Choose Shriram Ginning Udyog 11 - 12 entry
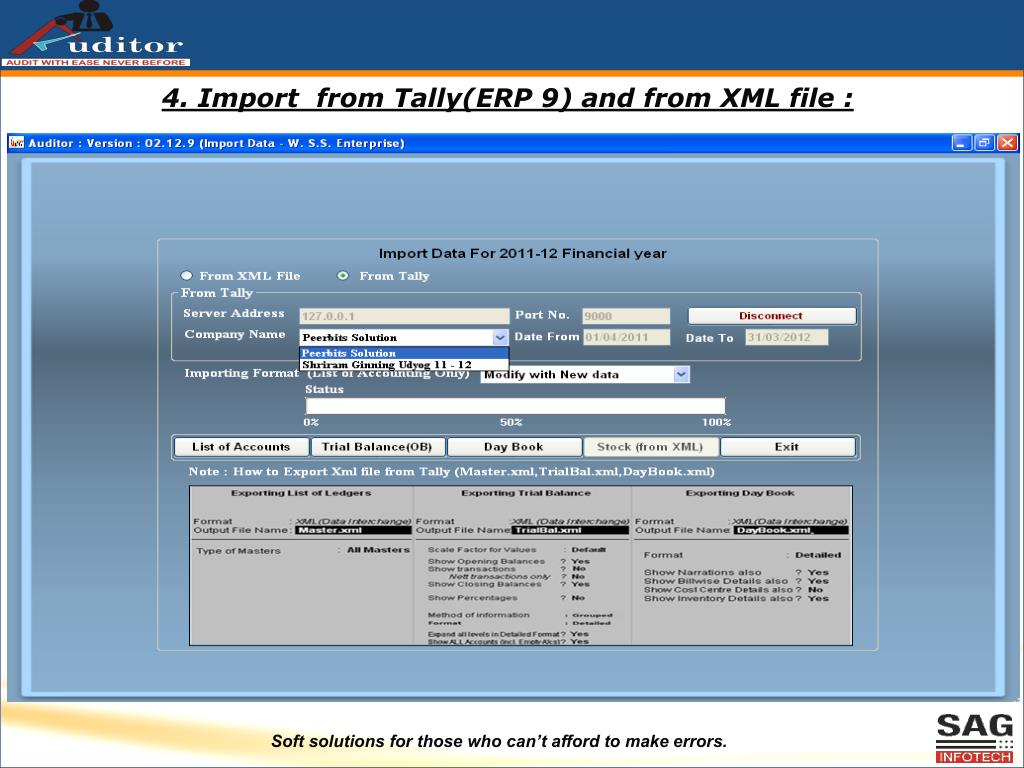This screenshot has height=768, width=1024. click(x=404, y=364)
